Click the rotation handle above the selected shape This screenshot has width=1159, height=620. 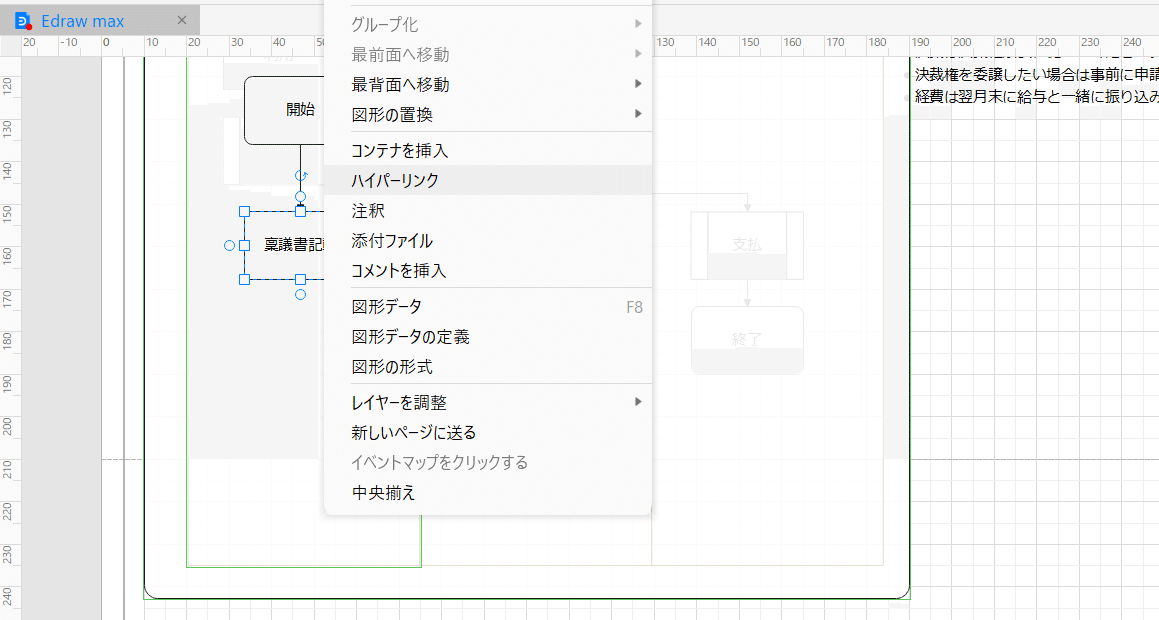[x=301, y=173]
